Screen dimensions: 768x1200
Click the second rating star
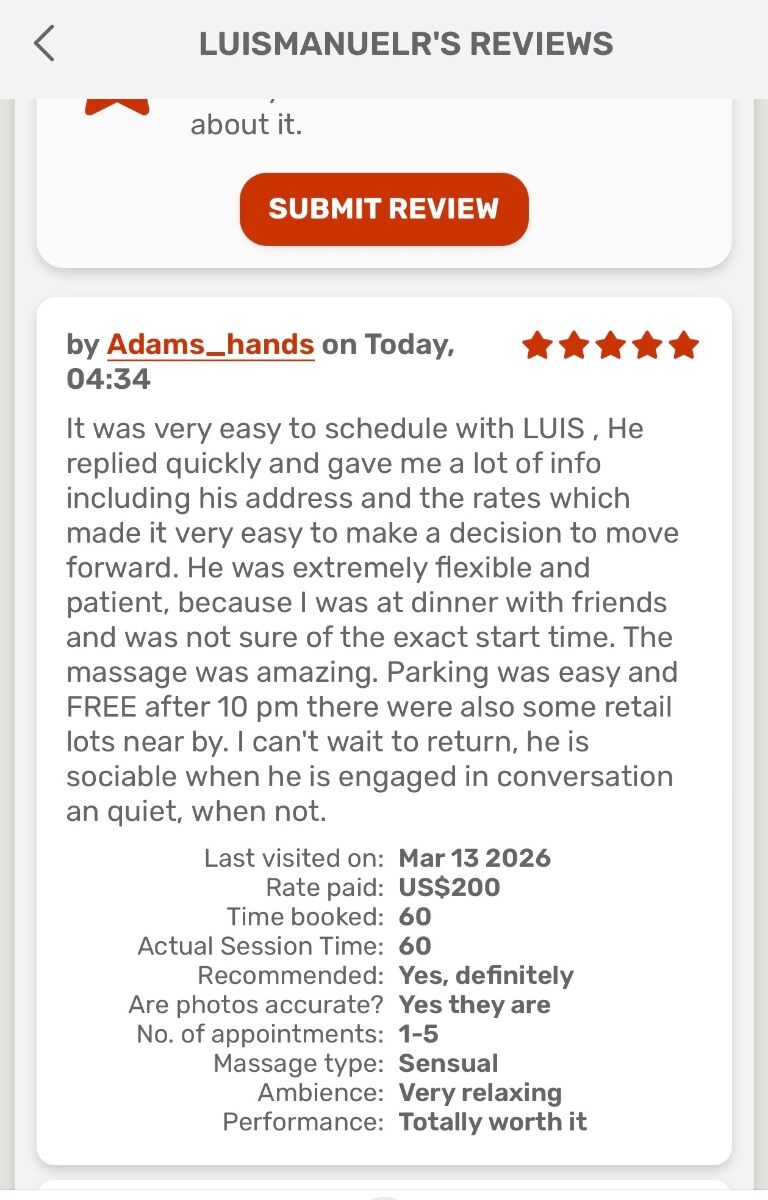pyautogui.click(x=574, y=346)
